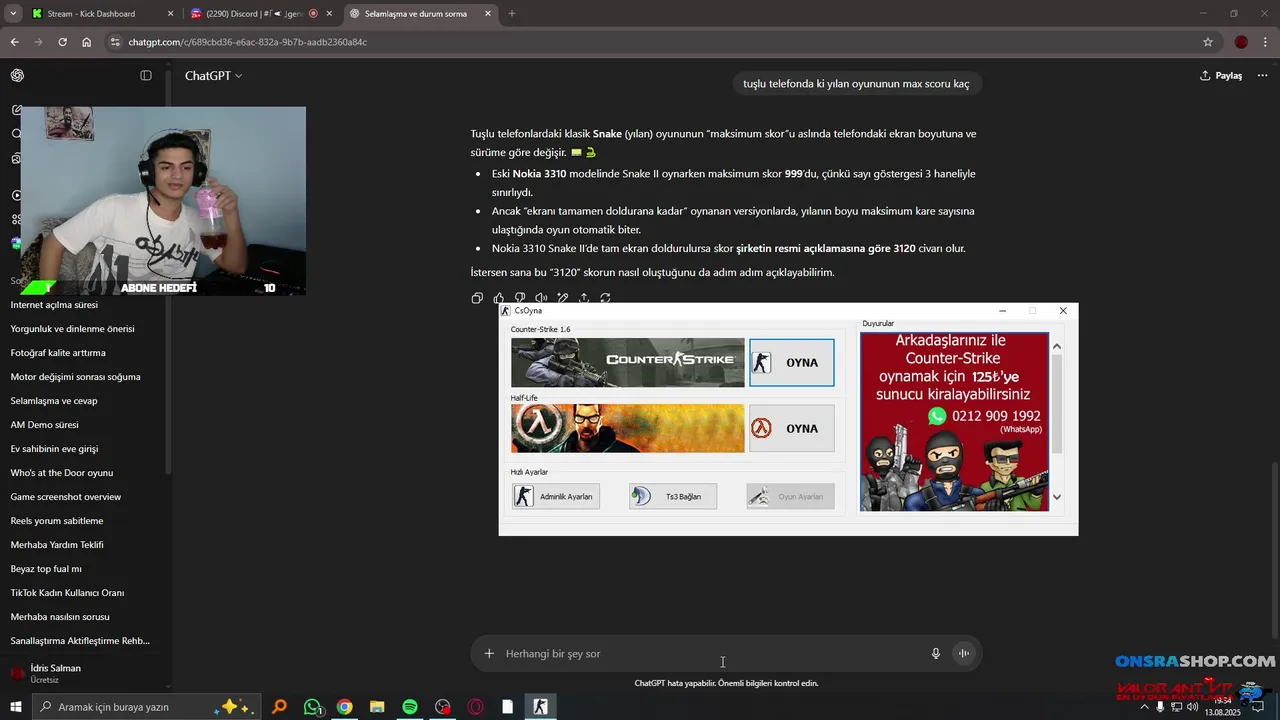Viewport: 1280px width, 720px height.
Task: Open the İdris Salman account menu
Action: tap(84, 673)
